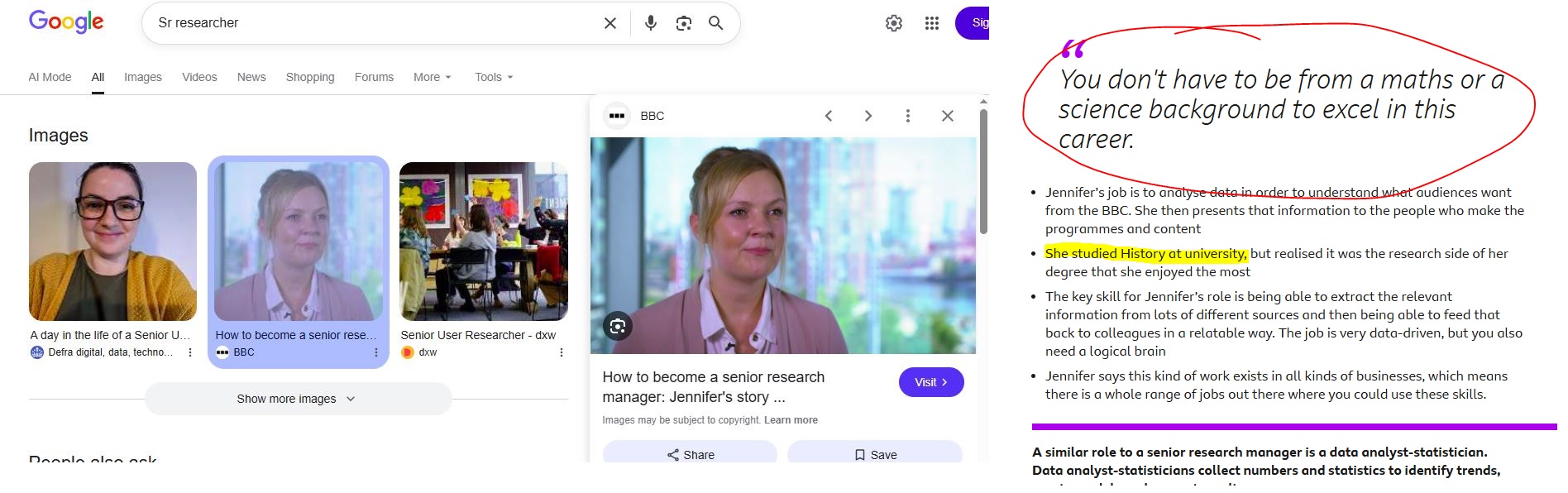Search inside image with Lens overlay icon
Viewport: 1568px width, 493px height.
618,327
